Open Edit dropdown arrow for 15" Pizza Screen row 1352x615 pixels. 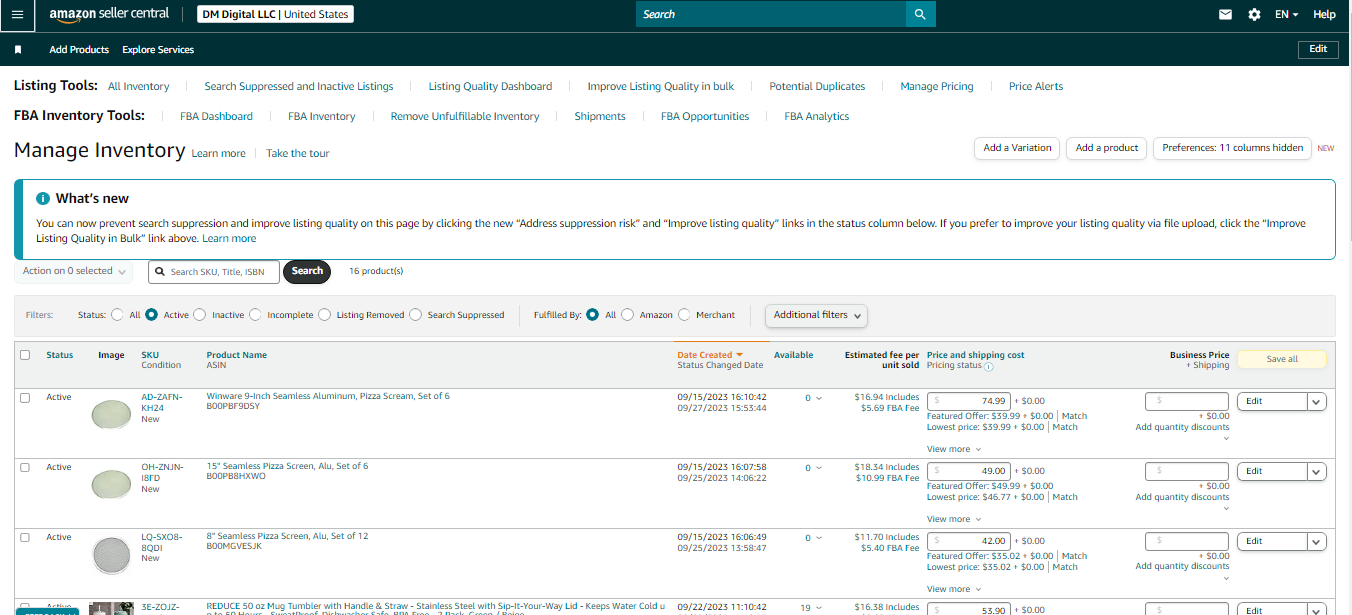1317,471
